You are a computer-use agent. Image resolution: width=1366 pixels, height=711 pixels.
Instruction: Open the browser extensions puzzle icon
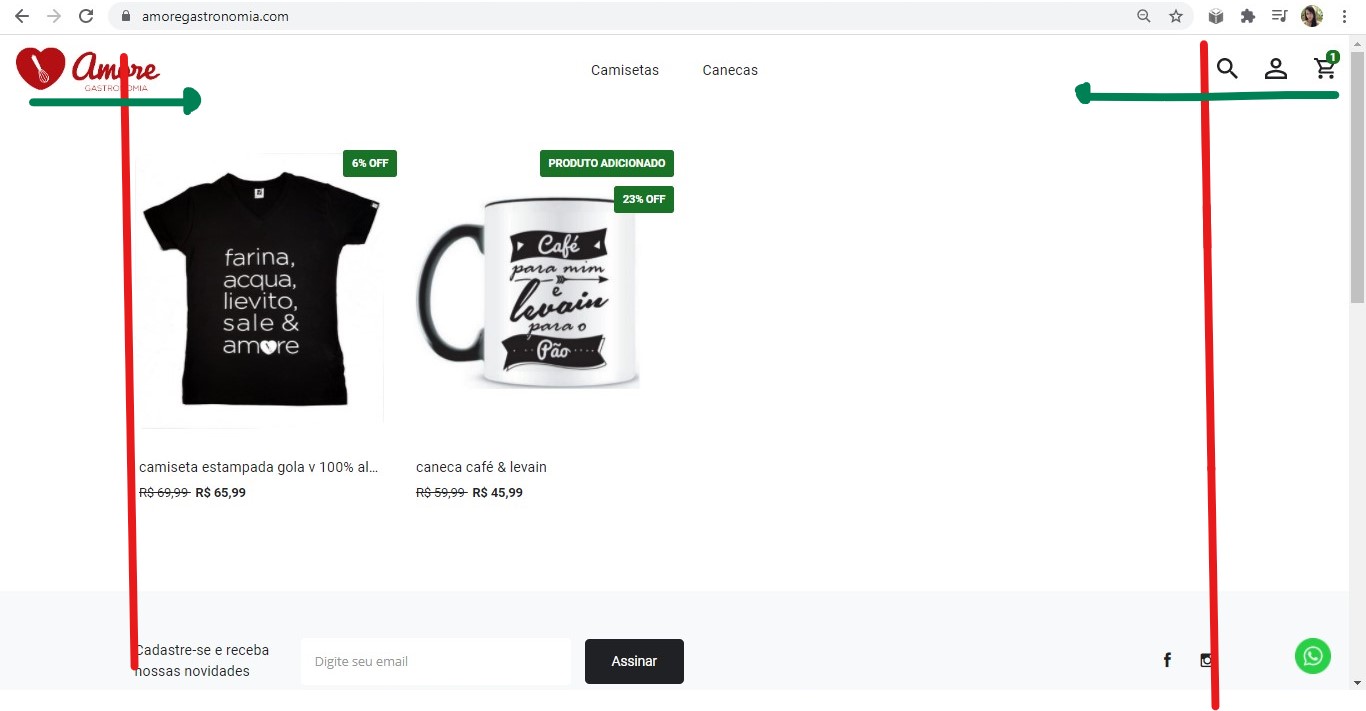tap(1248, 16)
